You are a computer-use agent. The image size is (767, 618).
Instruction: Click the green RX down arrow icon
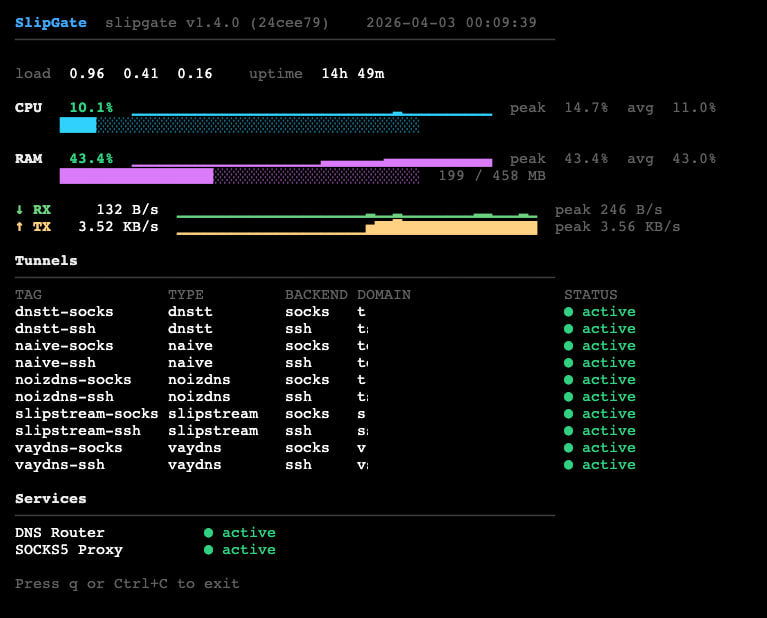pyautogui.click(x=20, y=209)
